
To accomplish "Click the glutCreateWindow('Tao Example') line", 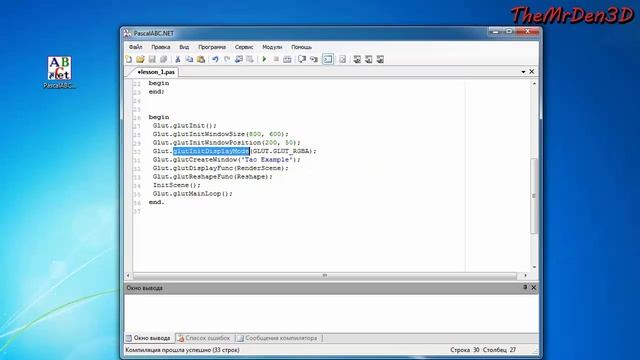I will point(227,160).
